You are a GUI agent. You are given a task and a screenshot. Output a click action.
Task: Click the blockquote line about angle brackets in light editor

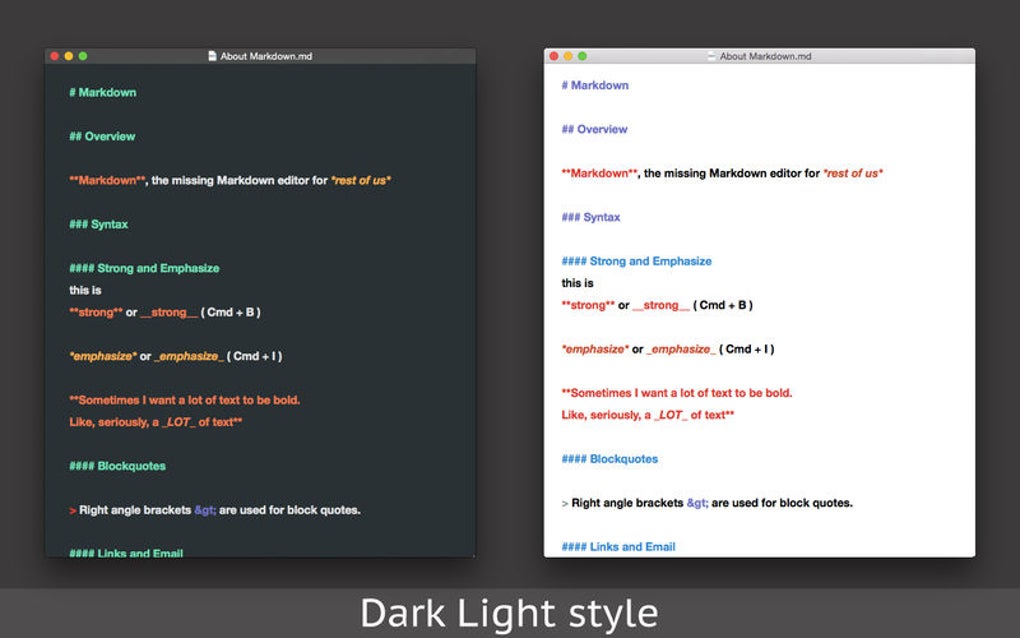tap(707, 502)
